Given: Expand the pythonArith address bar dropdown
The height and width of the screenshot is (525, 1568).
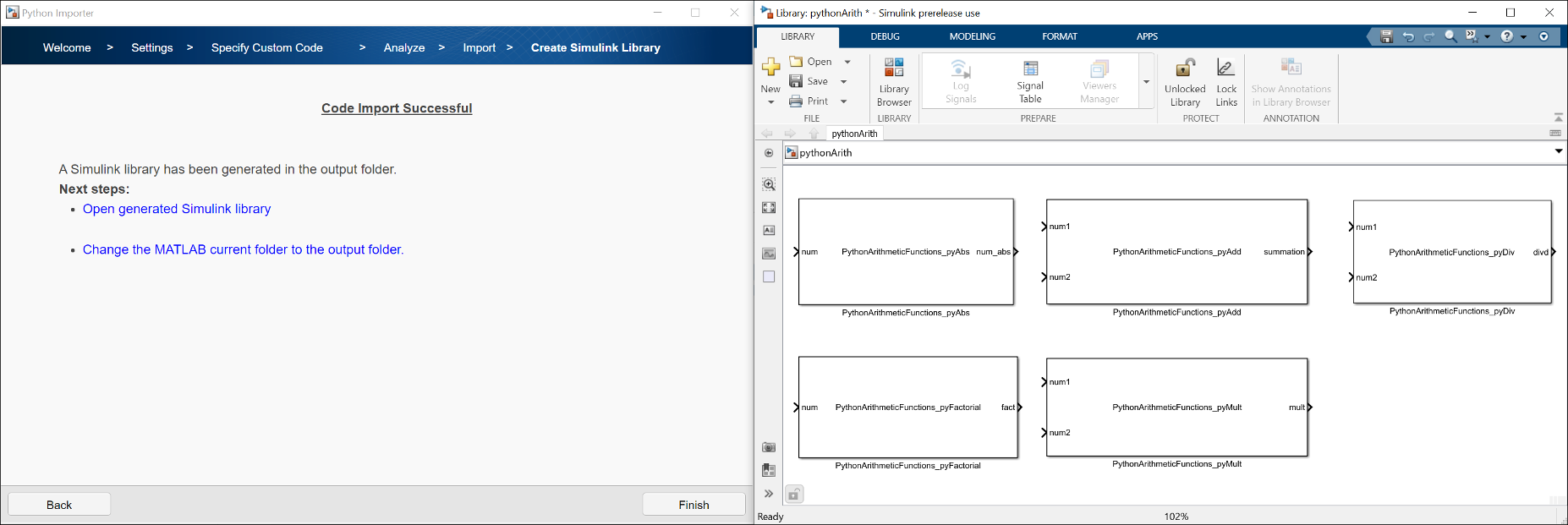Looking at the screenshot, I should point(1558,152).
